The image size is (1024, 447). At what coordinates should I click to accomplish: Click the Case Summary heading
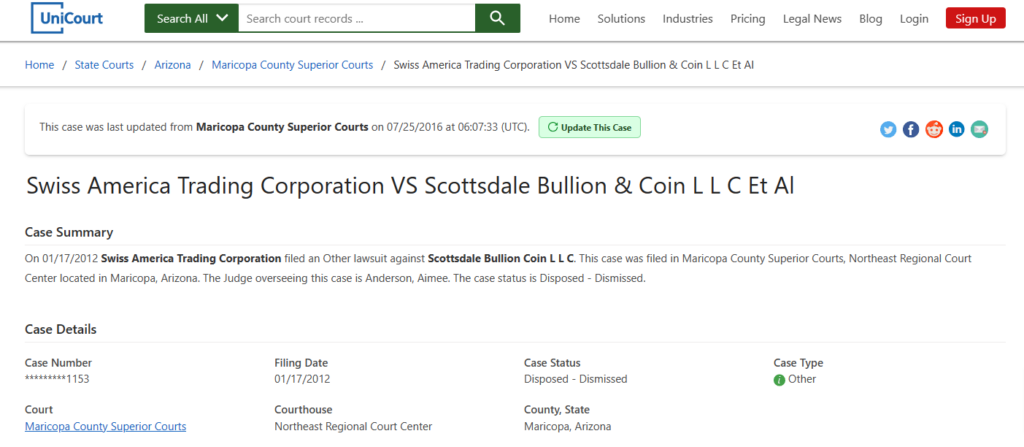pos(69,233)
